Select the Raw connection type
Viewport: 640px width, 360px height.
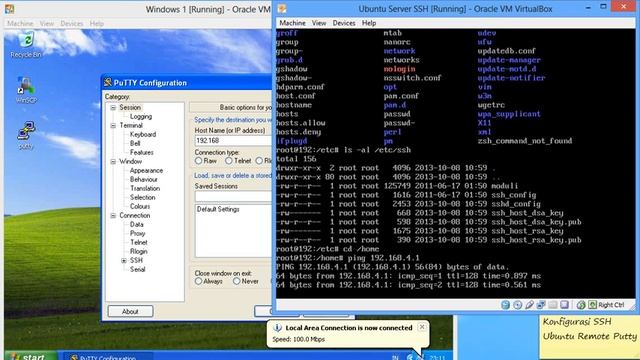click(x=199, y=161)
